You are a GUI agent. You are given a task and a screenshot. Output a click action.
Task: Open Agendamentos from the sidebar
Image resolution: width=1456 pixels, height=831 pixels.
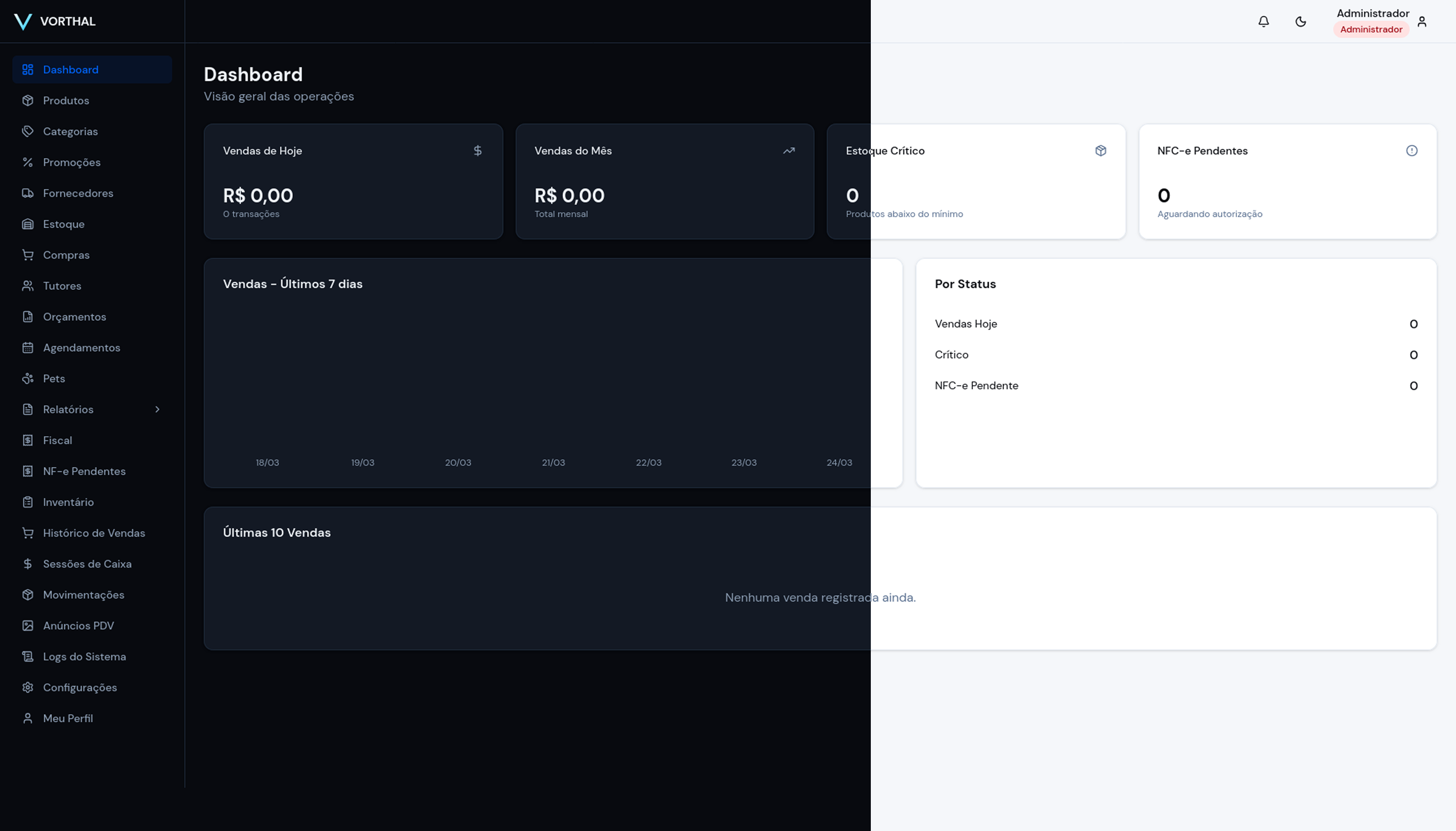82,347
